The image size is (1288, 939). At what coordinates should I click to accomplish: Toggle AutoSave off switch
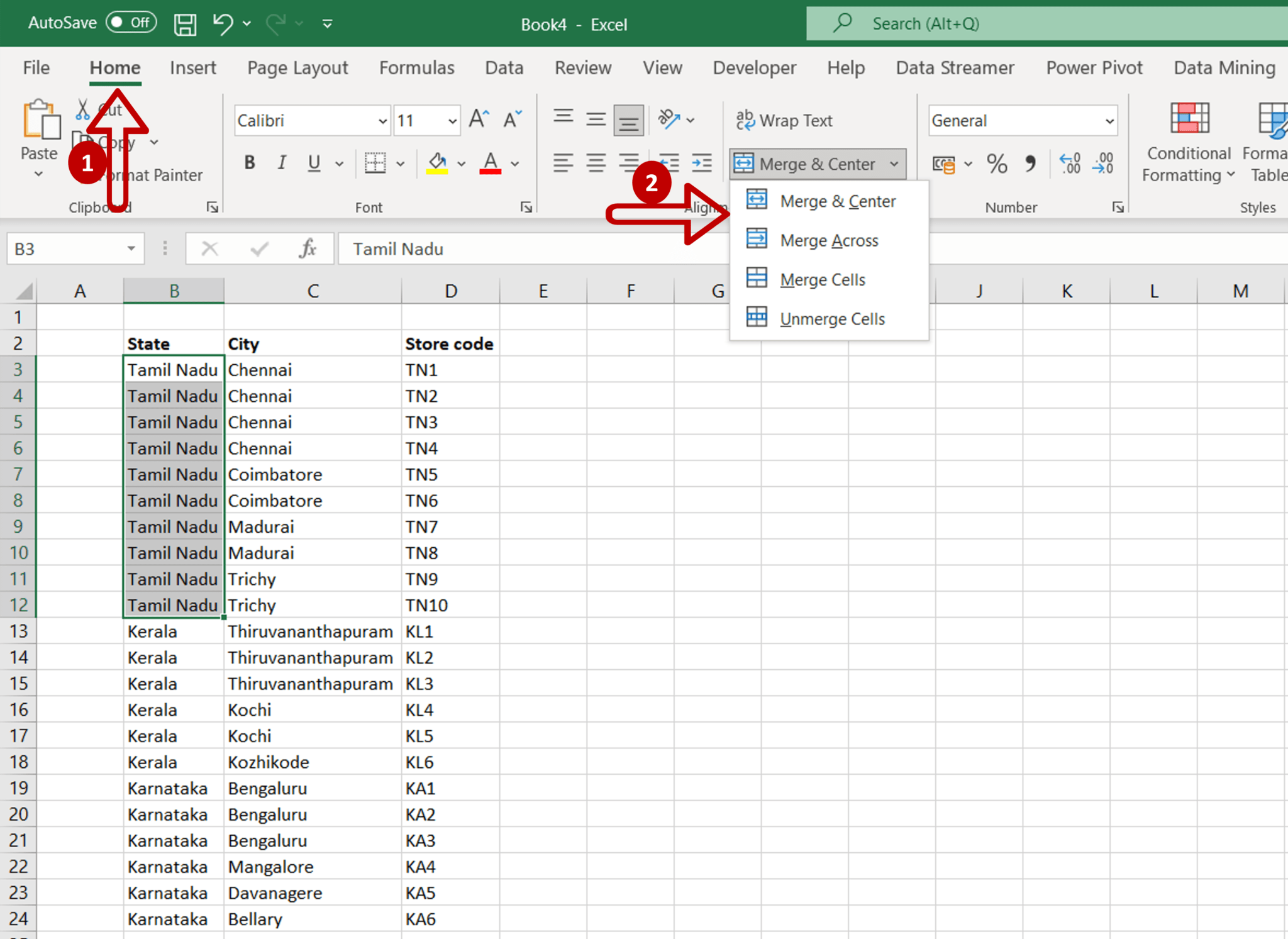tap(131, 23)
